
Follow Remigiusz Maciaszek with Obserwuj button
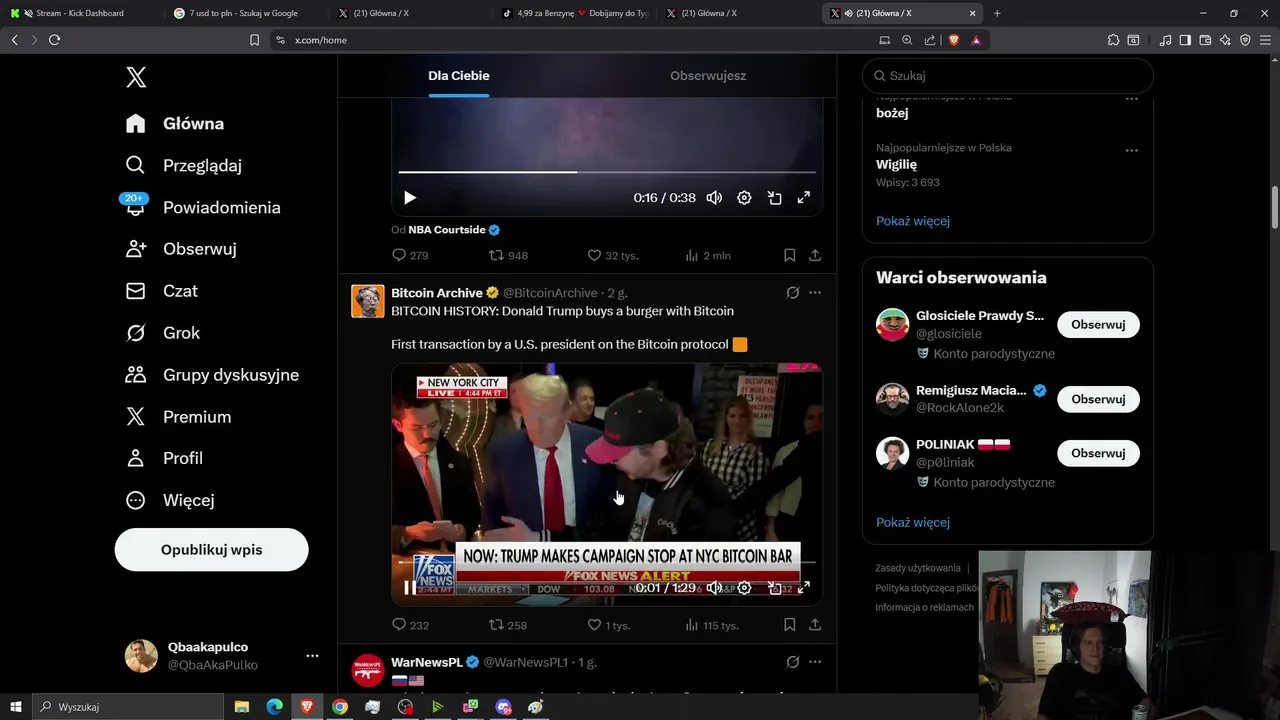pyautogui.click(x=1098, y=399)
